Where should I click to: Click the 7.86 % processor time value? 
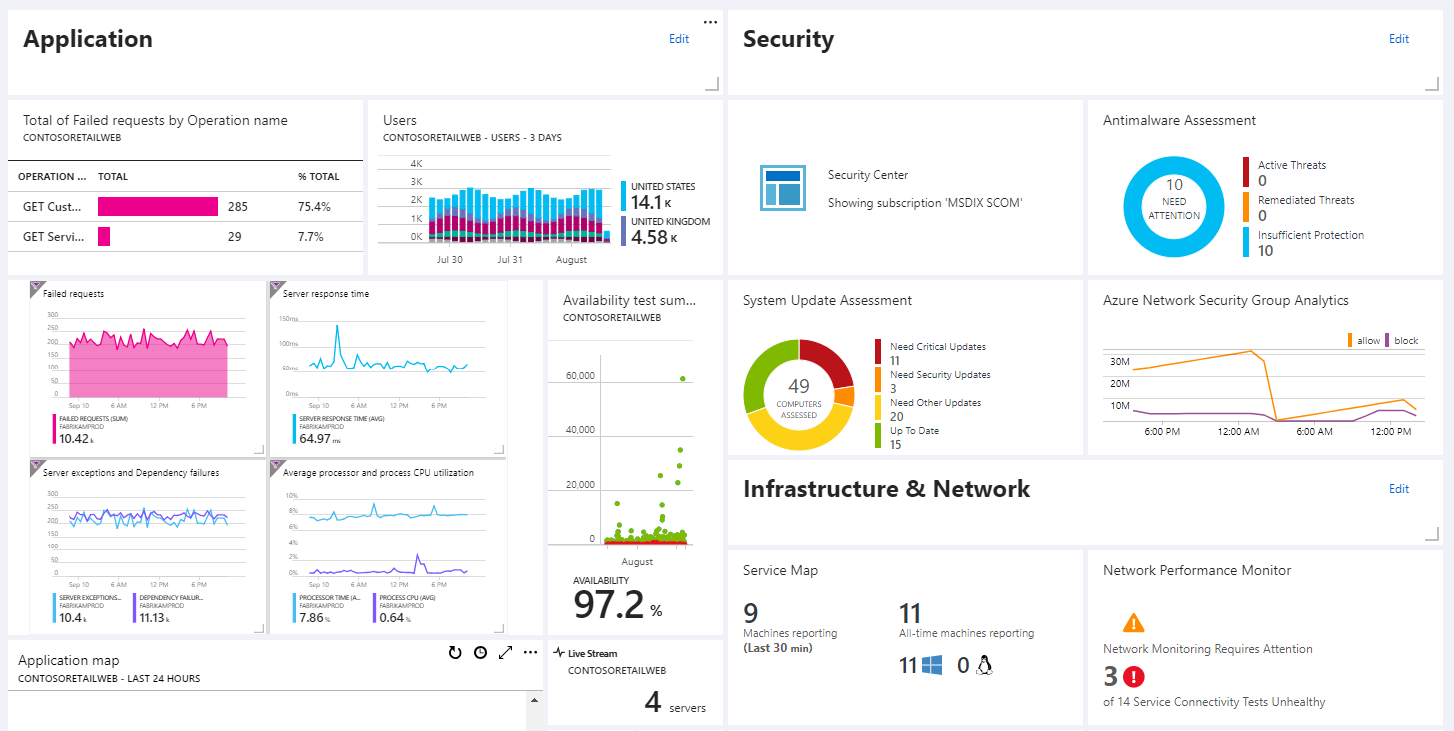(x=314, y=618)
